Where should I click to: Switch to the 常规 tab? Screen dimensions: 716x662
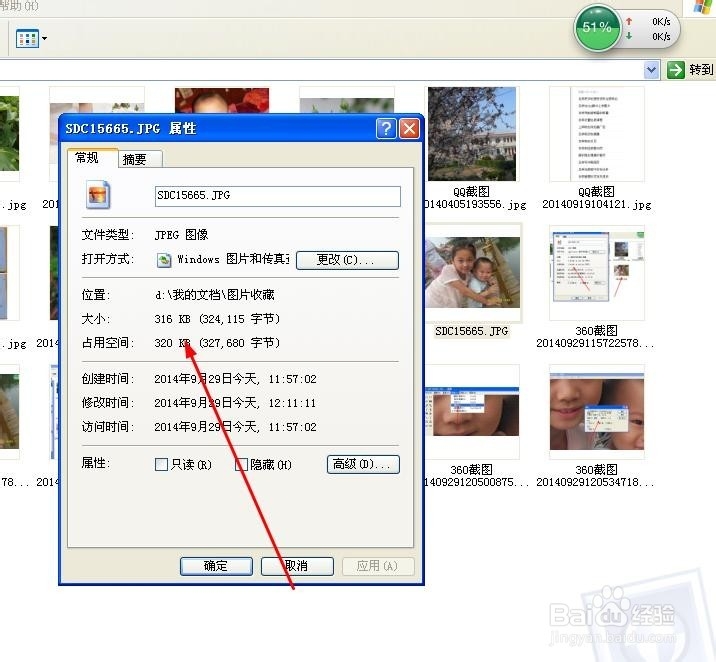[x=92, y=158]
